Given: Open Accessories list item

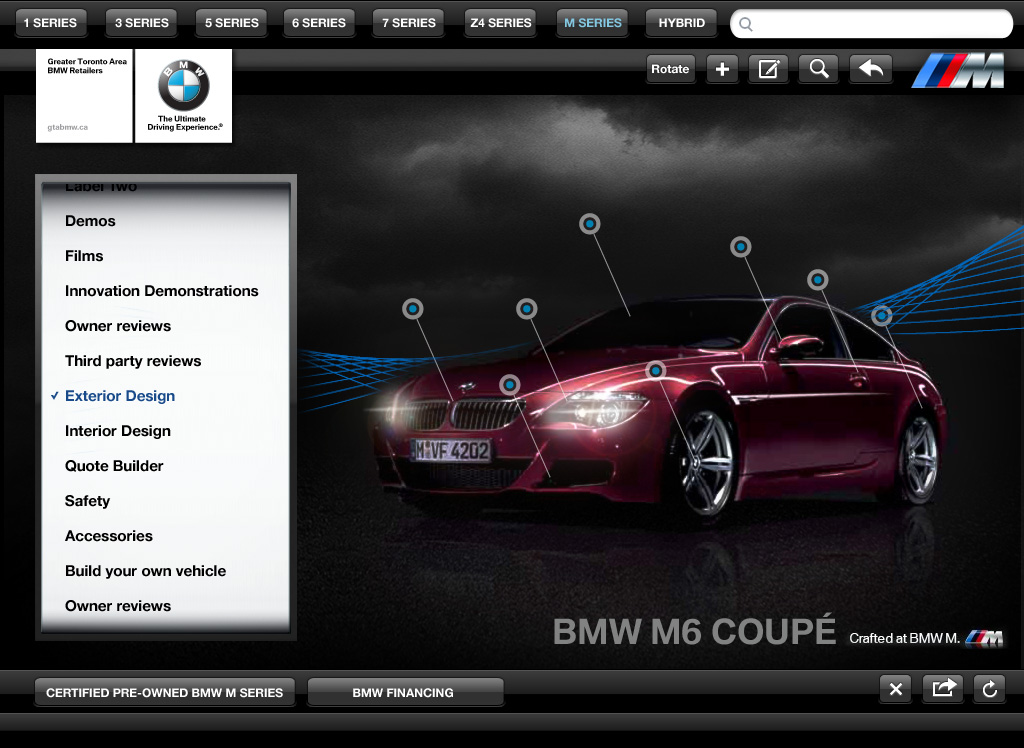Looking at the screenshot, I should pyautogui.click(x=108, y=536).
